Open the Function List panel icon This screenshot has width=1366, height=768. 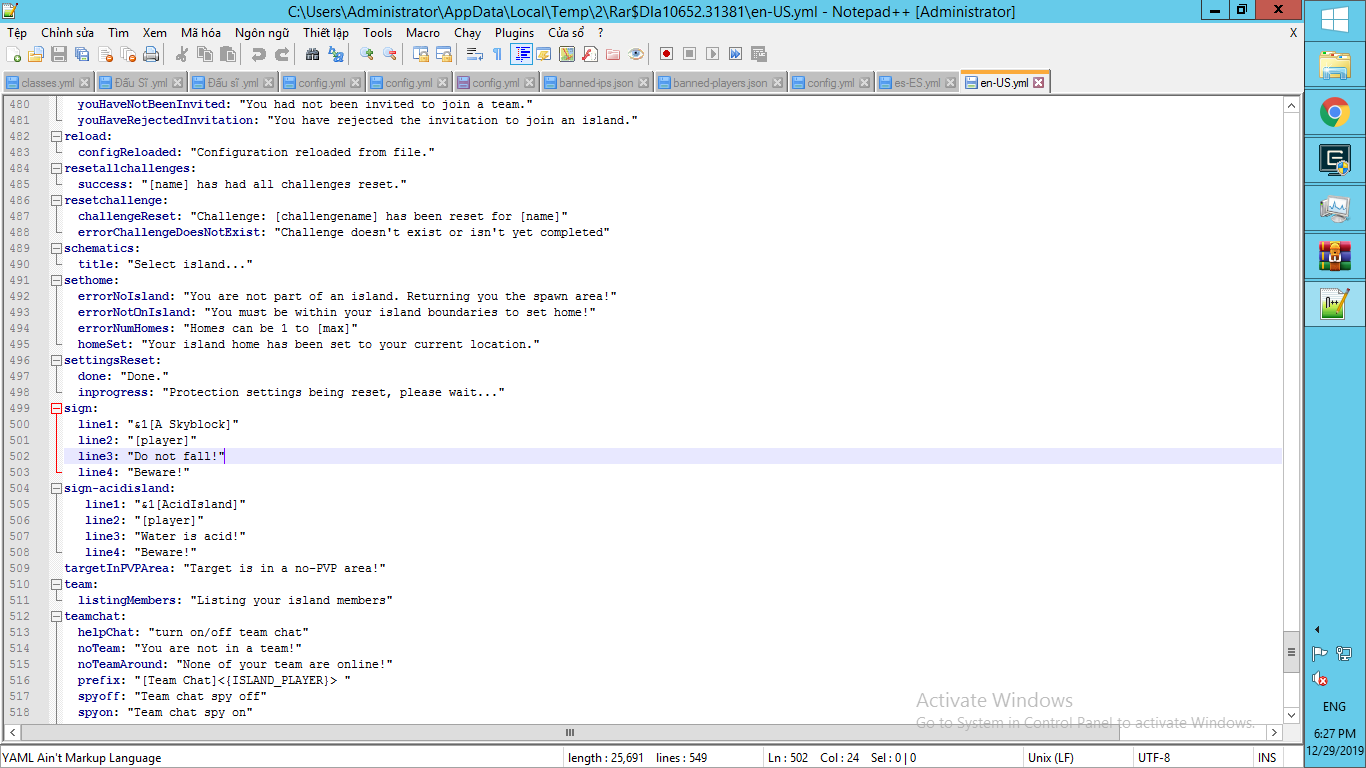590,54
